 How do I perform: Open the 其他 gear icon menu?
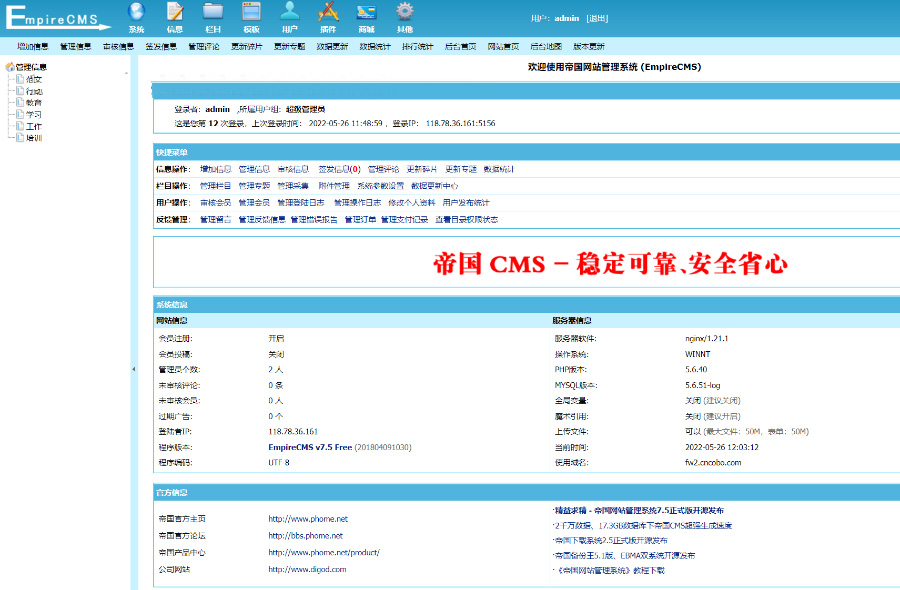[x=405, y=17]
